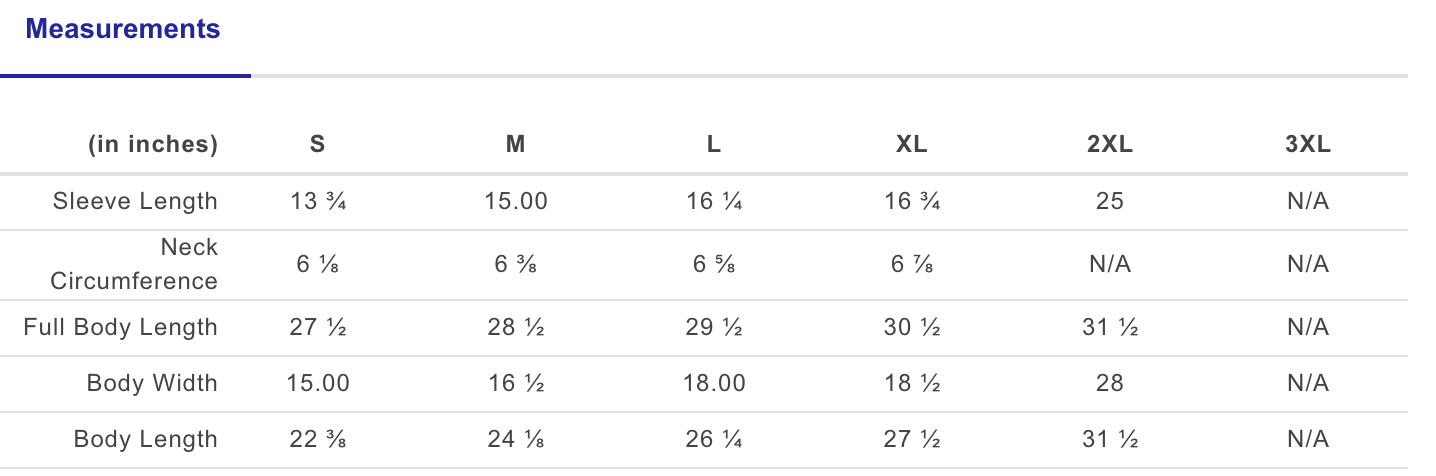Click the Sleeve Length row label
This screenshot has width=1436, height=476.
point(135,201)
